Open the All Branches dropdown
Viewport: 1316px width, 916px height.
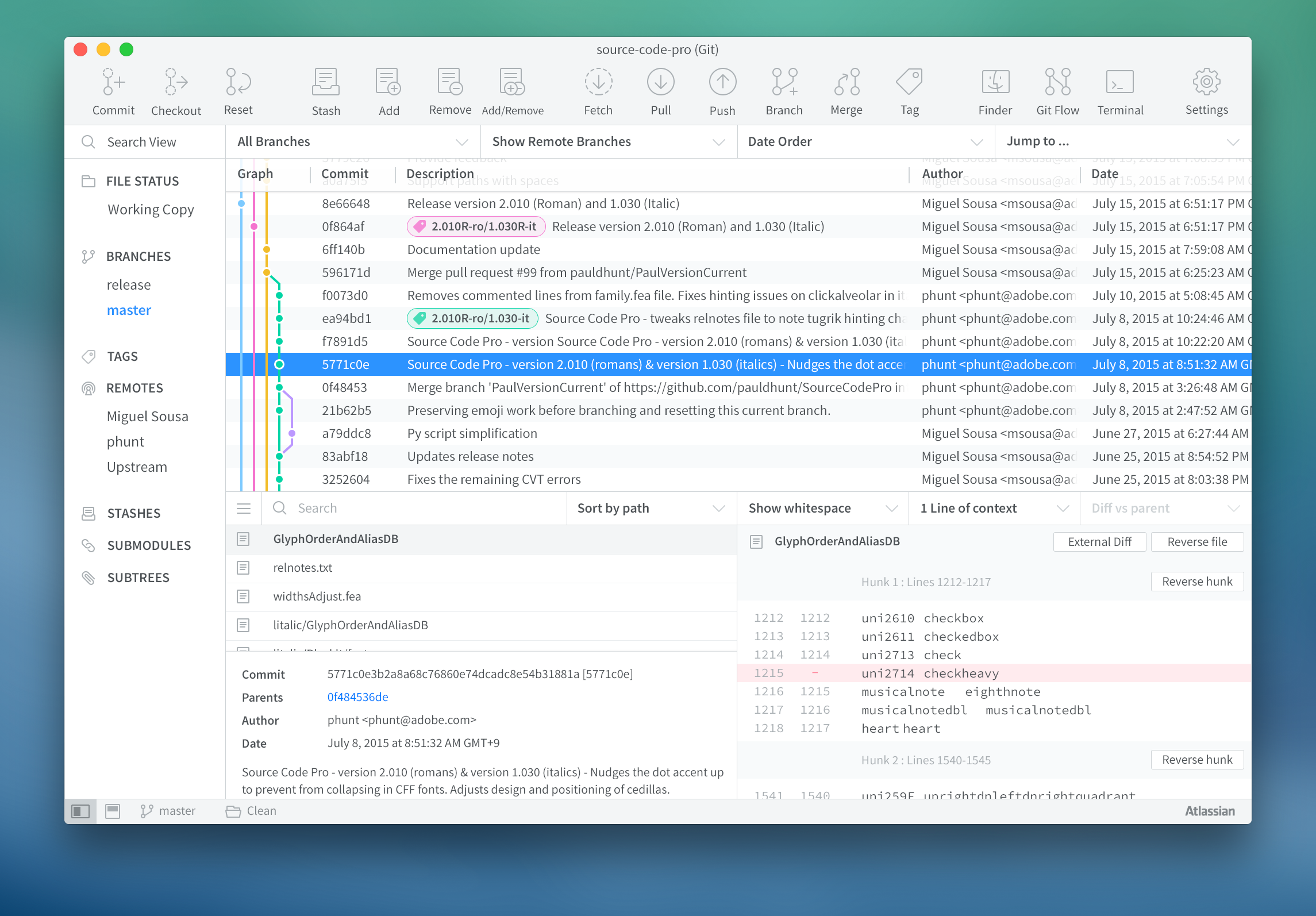click(353, 142)
